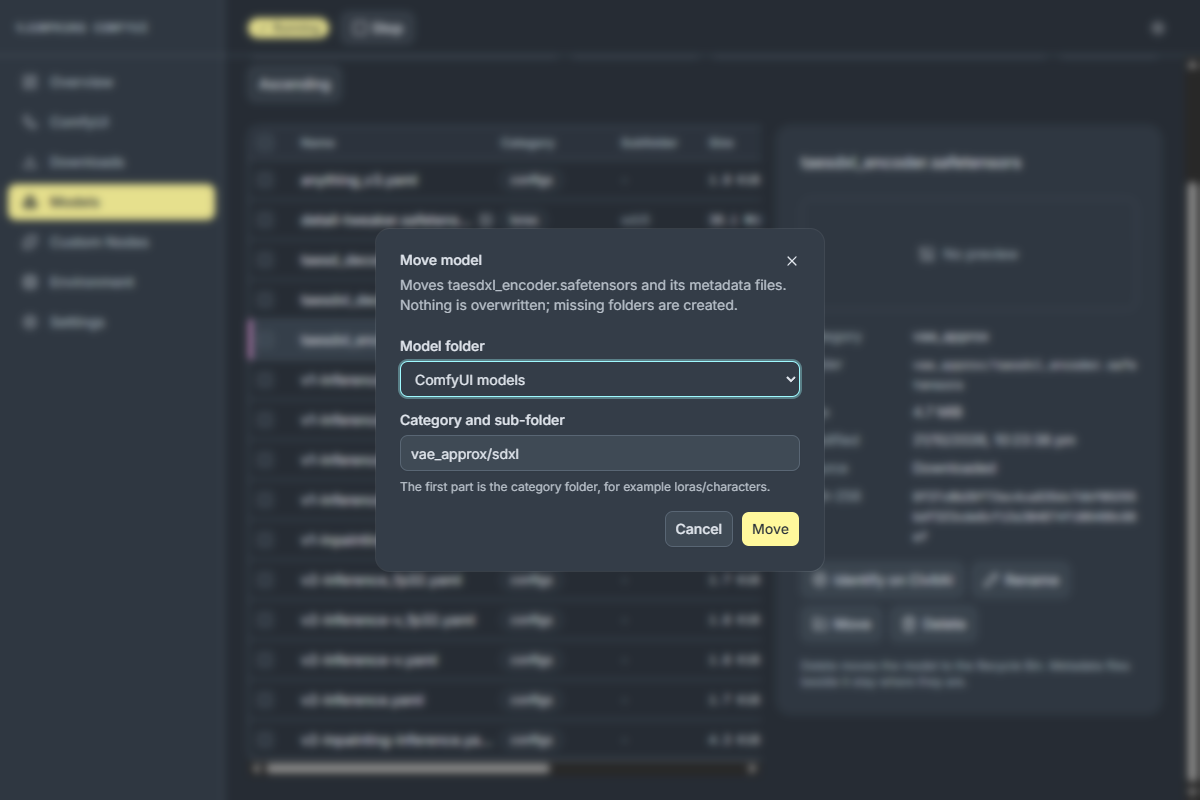1200x800 pixels.
Task: Click the "Move model" dialog heading
Action: 441,260
